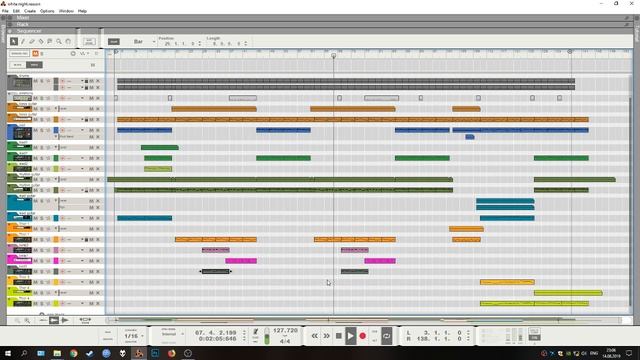Viewport: 640px width, 360px height.
Task: Click the 4/4 time signature display
Action: [x=285, y=341]
